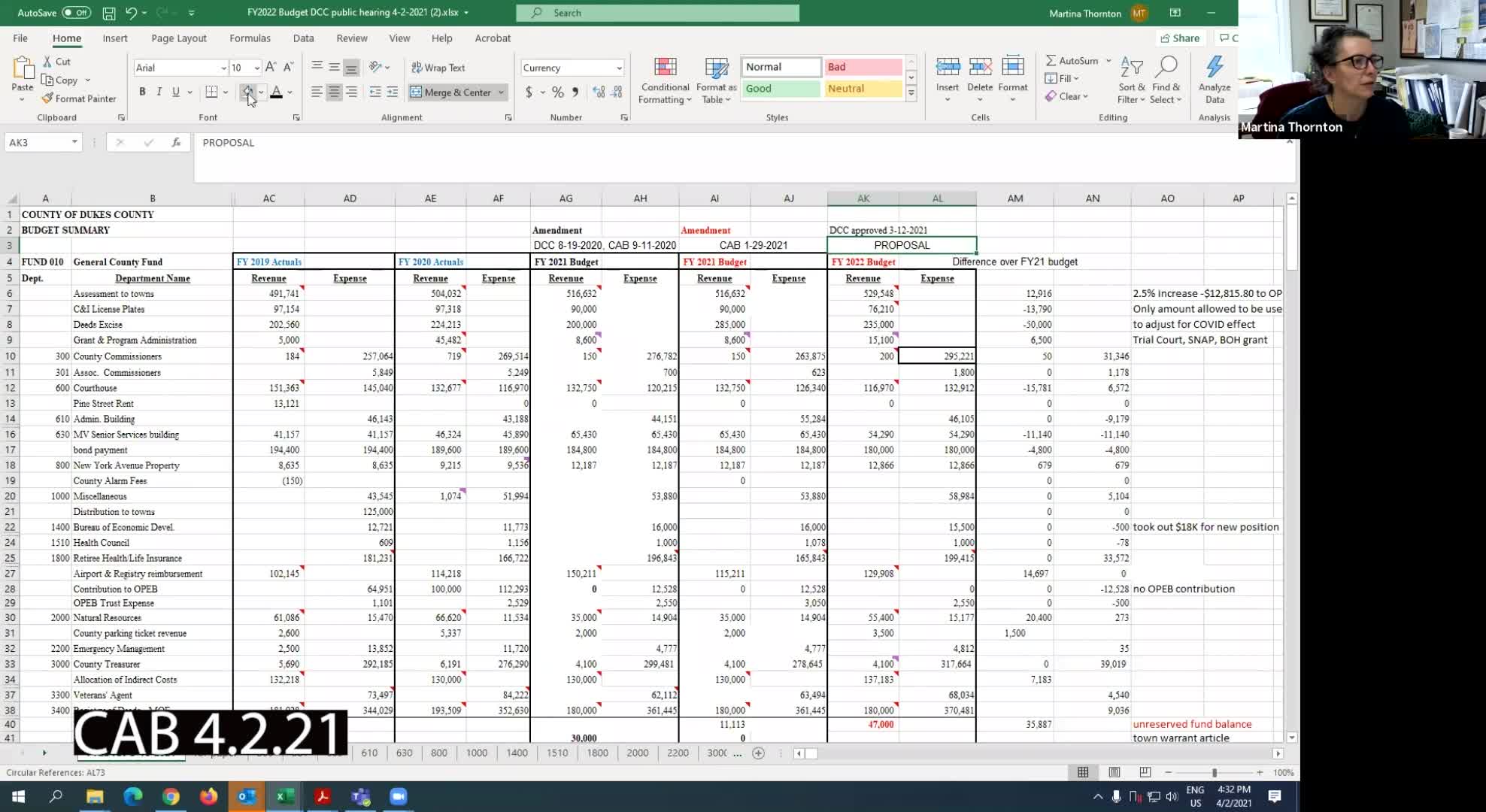This screenshot has height=812, width=1486.
Task: Expand the AutoSum dropdown arrow
Action: [x=1108, y=61]
